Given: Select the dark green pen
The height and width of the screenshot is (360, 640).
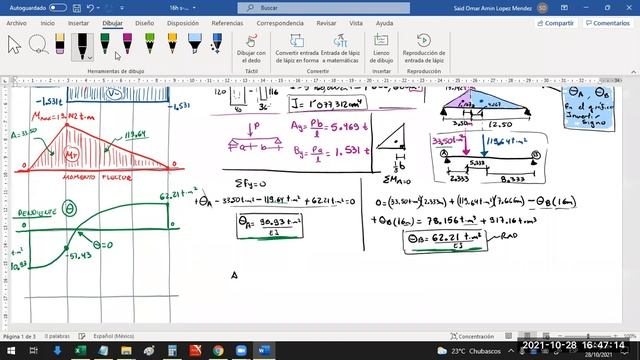Looking at the screenshot, I should click(105, 44).
